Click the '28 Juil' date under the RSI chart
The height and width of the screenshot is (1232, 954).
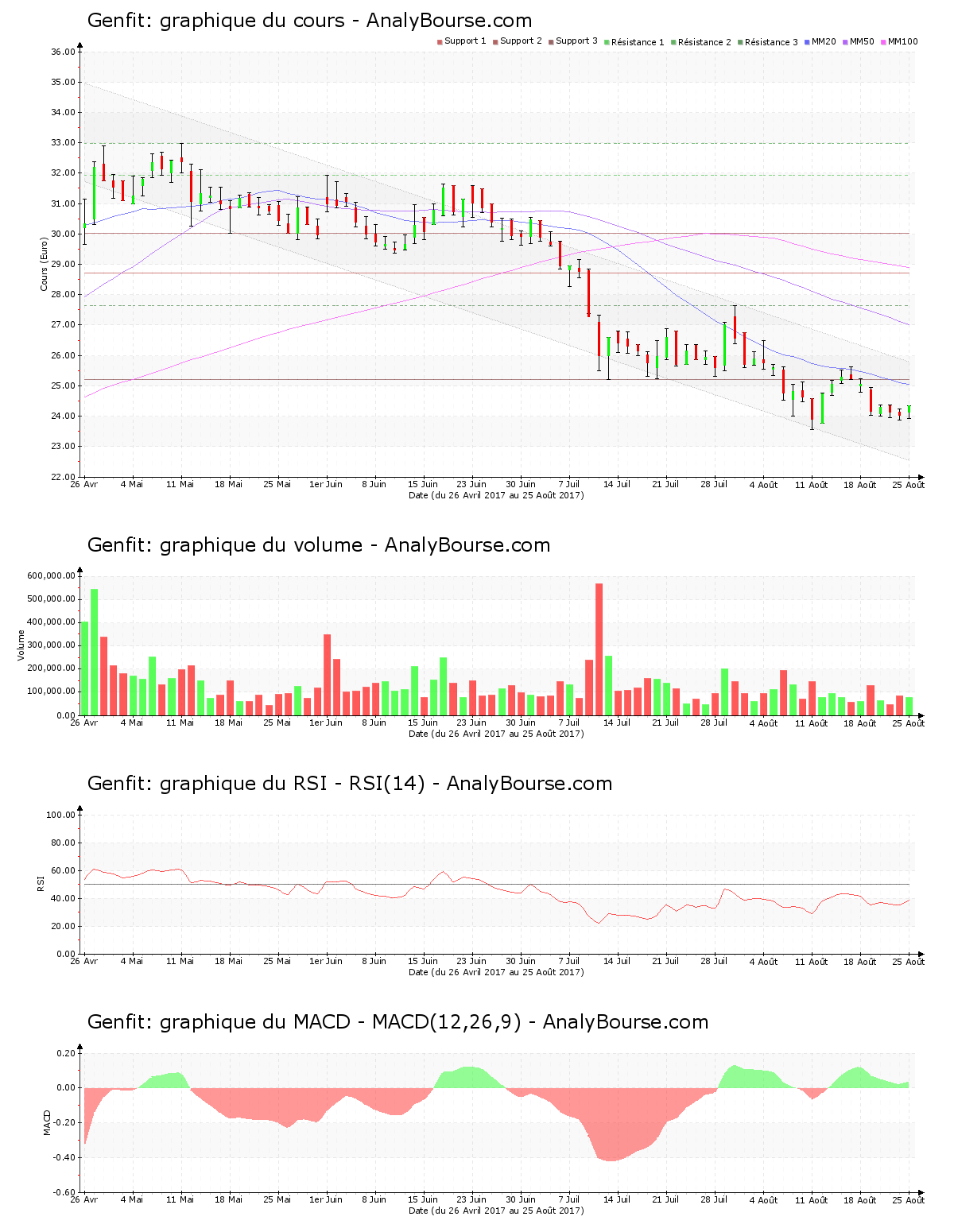tap(714, 962)
